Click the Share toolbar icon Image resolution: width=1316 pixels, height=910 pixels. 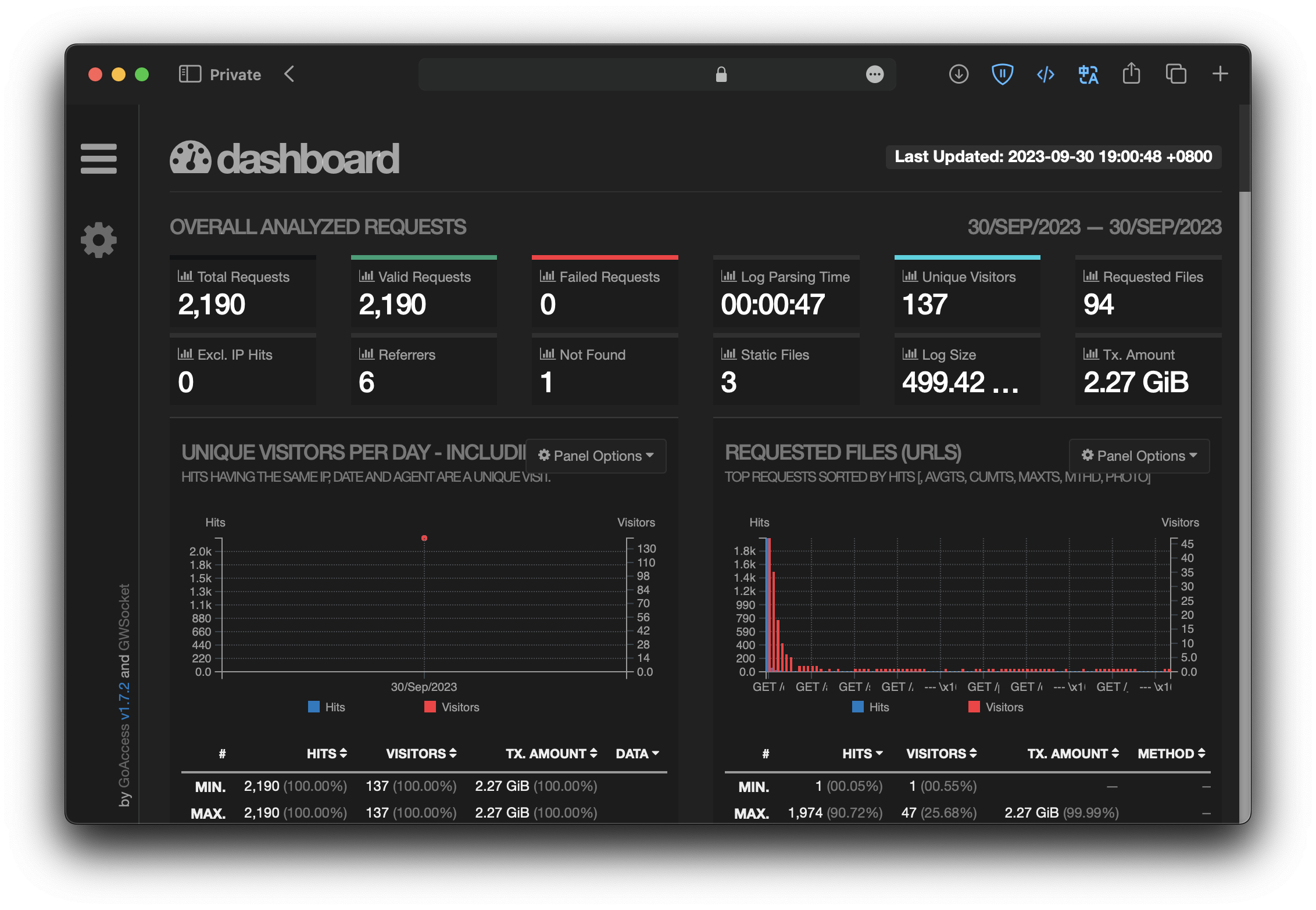1131,74
